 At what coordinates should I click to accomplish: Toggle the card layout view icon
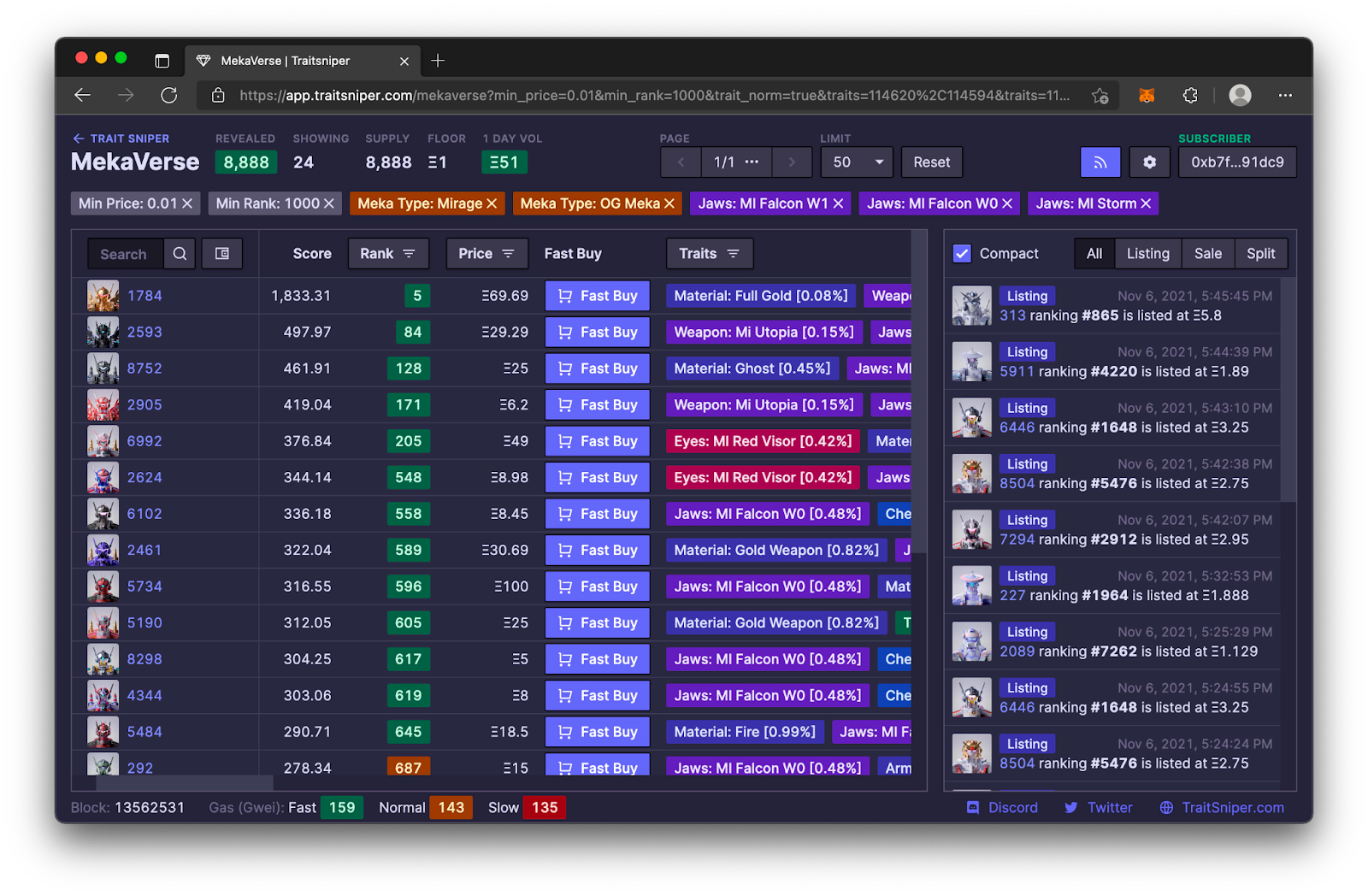pos(222,254)
